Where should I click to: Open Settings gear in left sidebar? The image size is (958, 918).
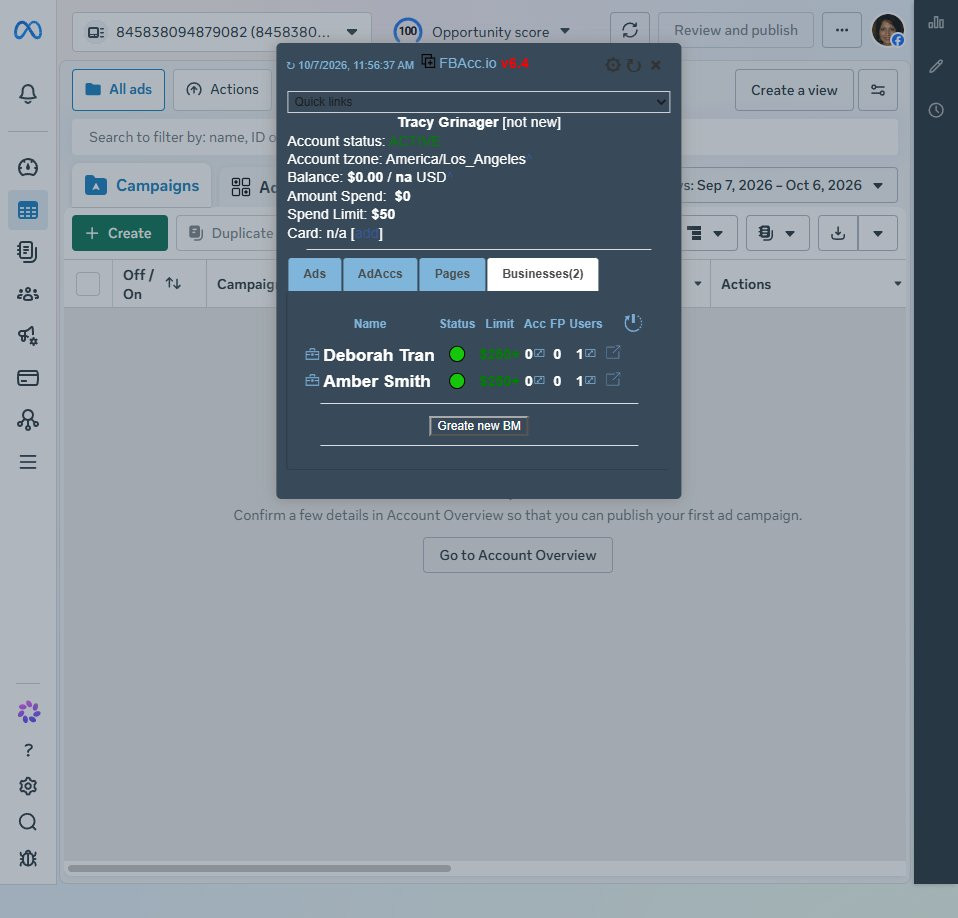coord(27,786)
